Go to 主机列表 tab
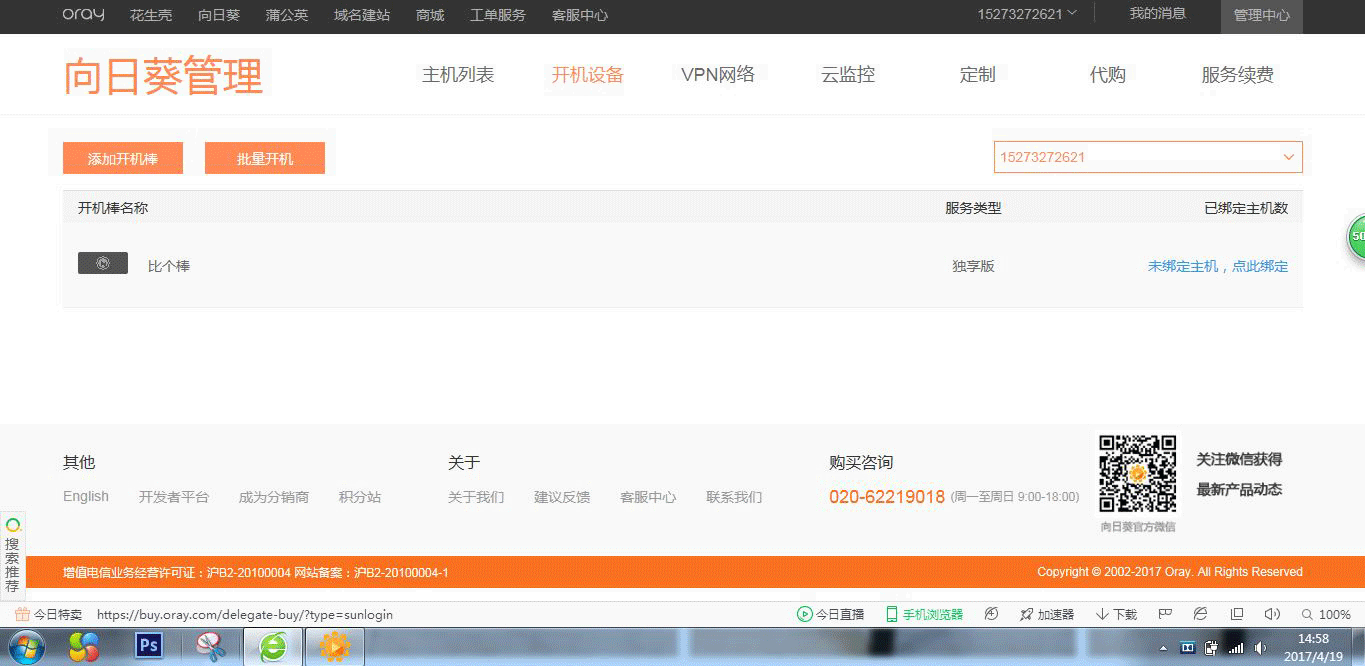This screenshot has width=1365, height=666. 458,75
